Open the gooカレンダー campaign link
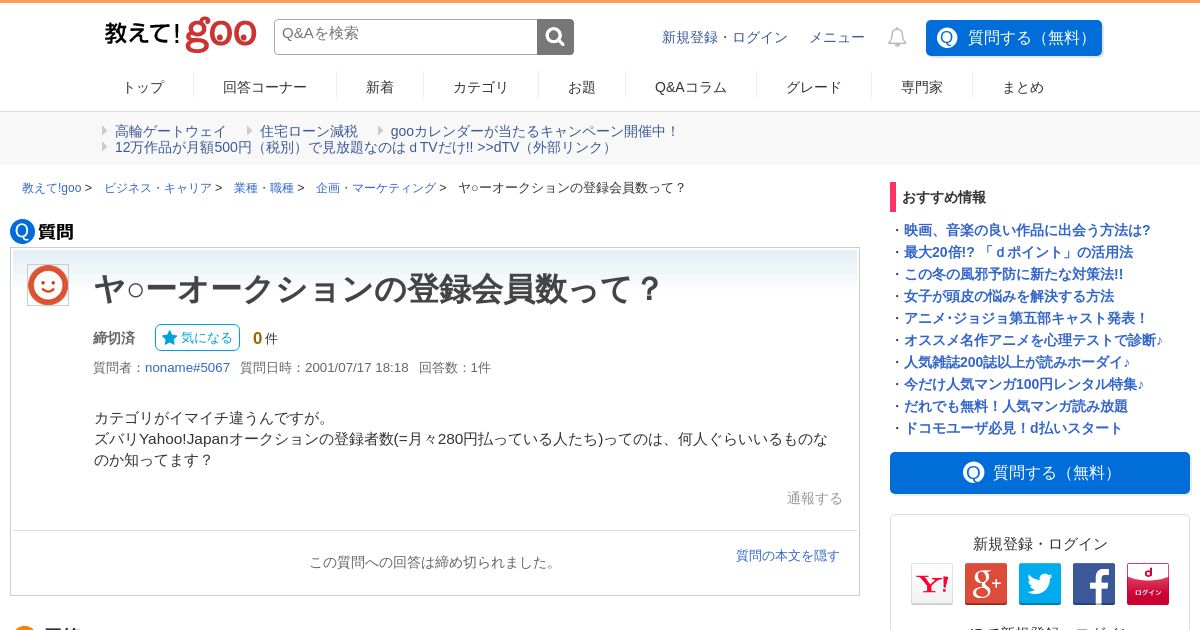1200x630 pixels. click(x=534, y=131)
